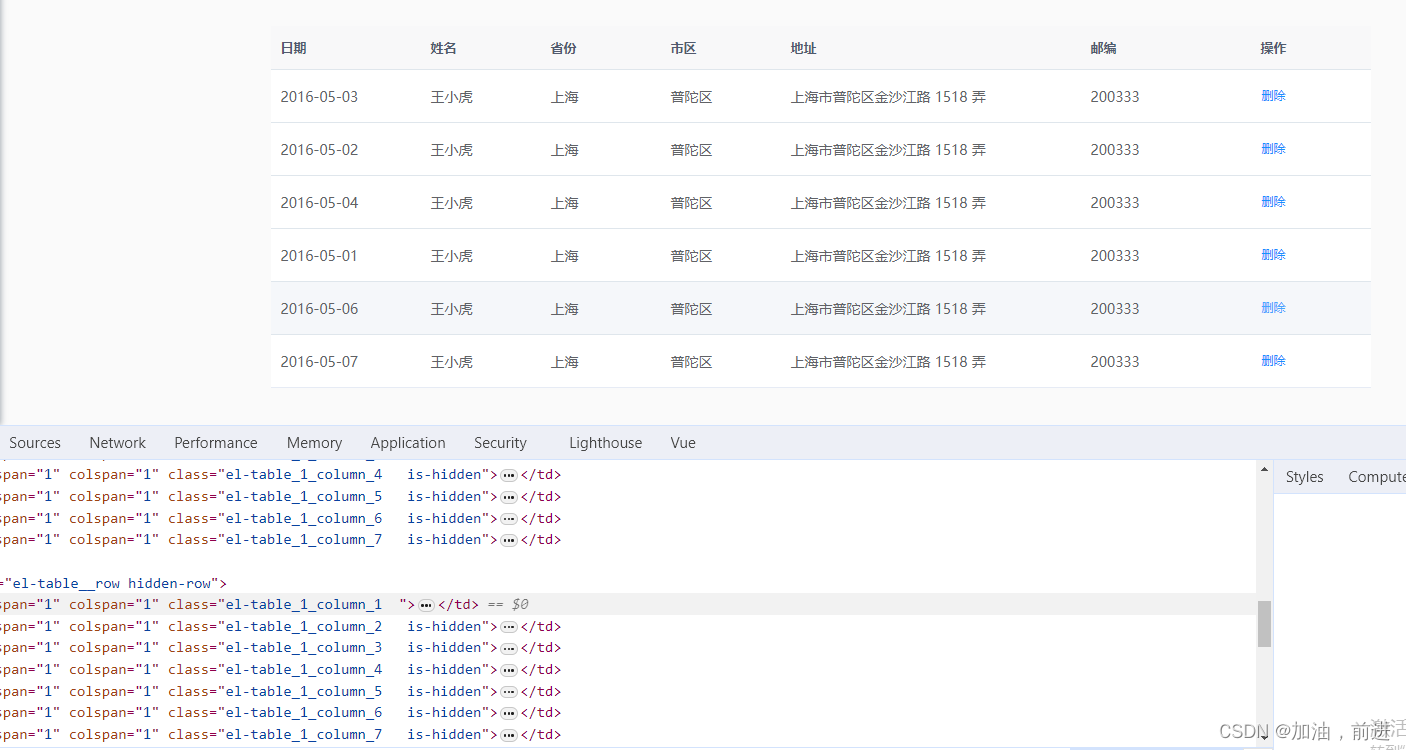1406x750 pixels.
Task: Click the 姓名 column header
Action: click(x=444, y=48)
